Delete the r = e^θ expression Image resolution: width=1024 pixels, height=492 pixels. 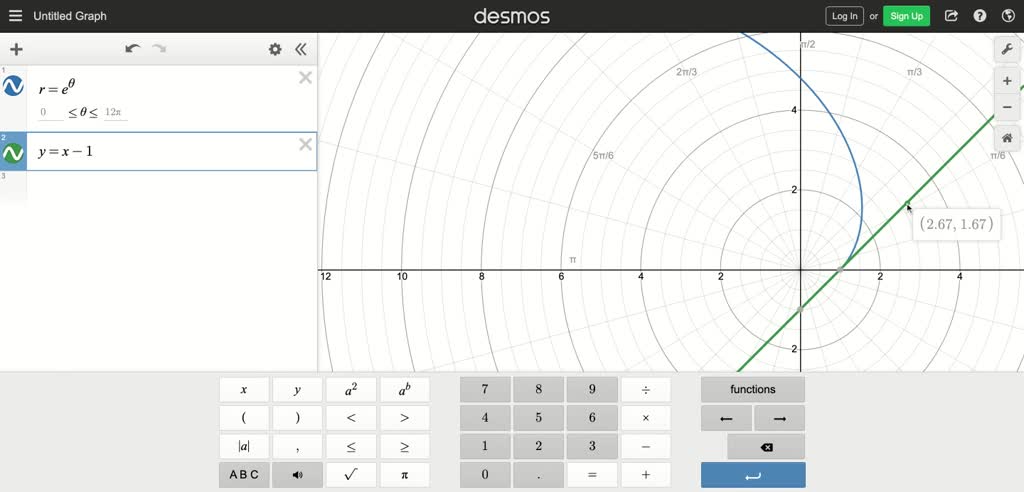coord(305,78)
